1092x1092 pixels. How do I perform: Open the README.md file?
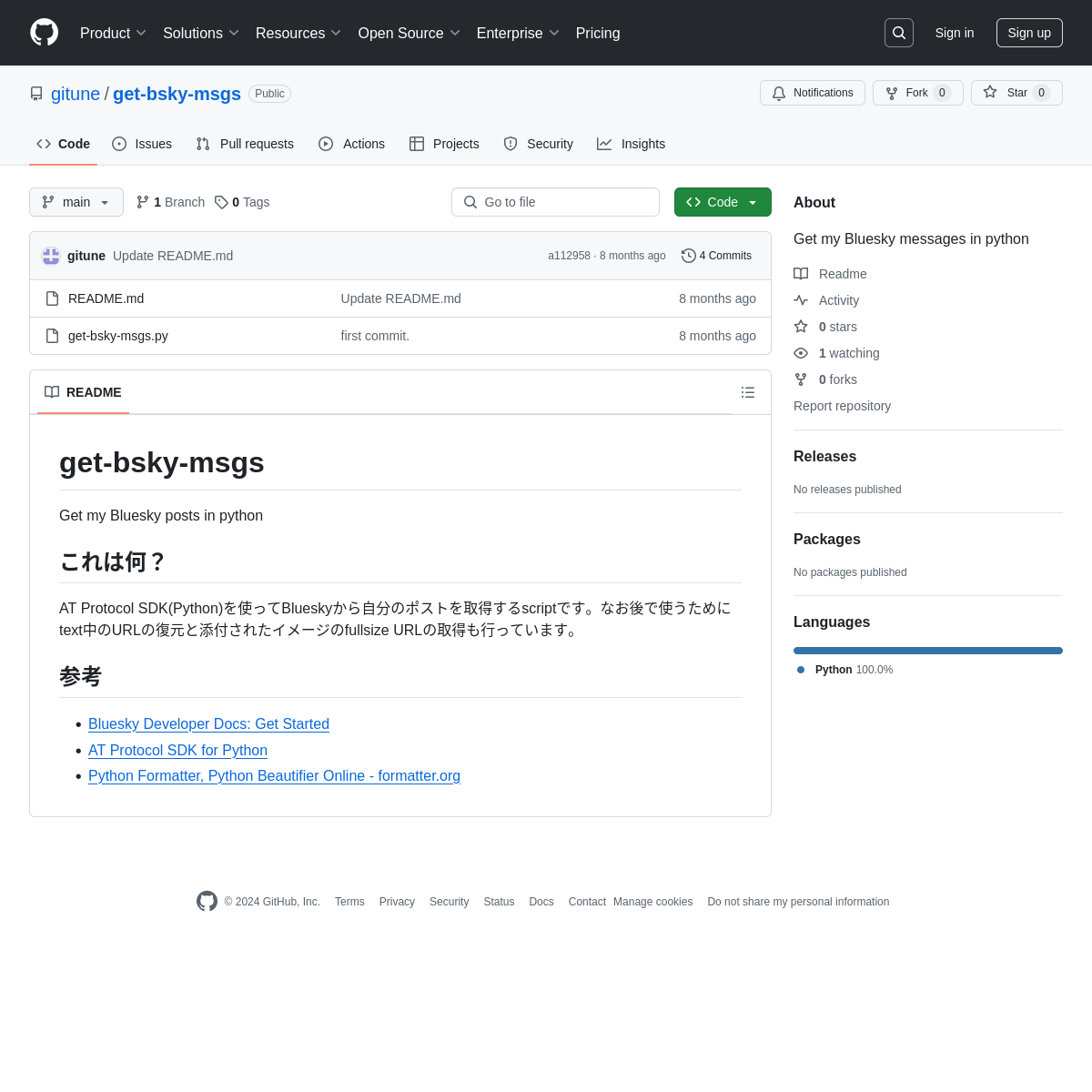click(x=106, y=298)
